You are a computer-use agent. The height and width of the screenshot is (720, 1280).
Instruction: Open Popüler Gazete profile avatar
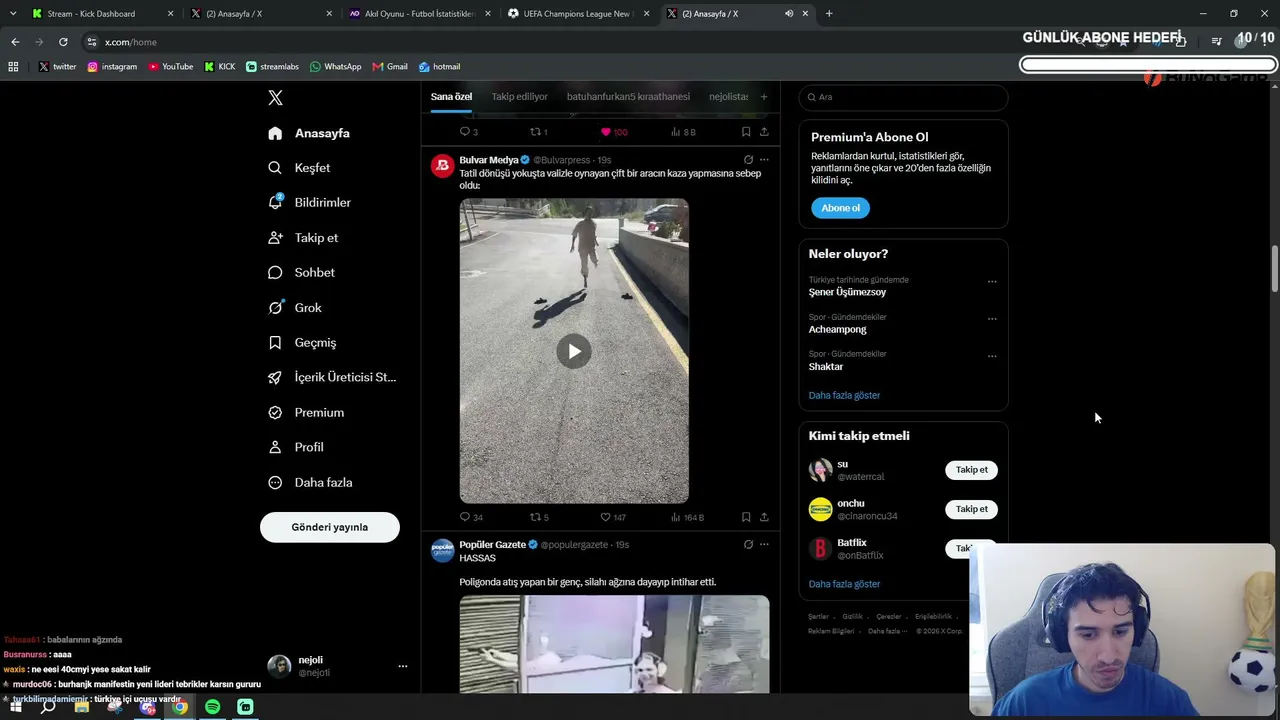point(442,550)
